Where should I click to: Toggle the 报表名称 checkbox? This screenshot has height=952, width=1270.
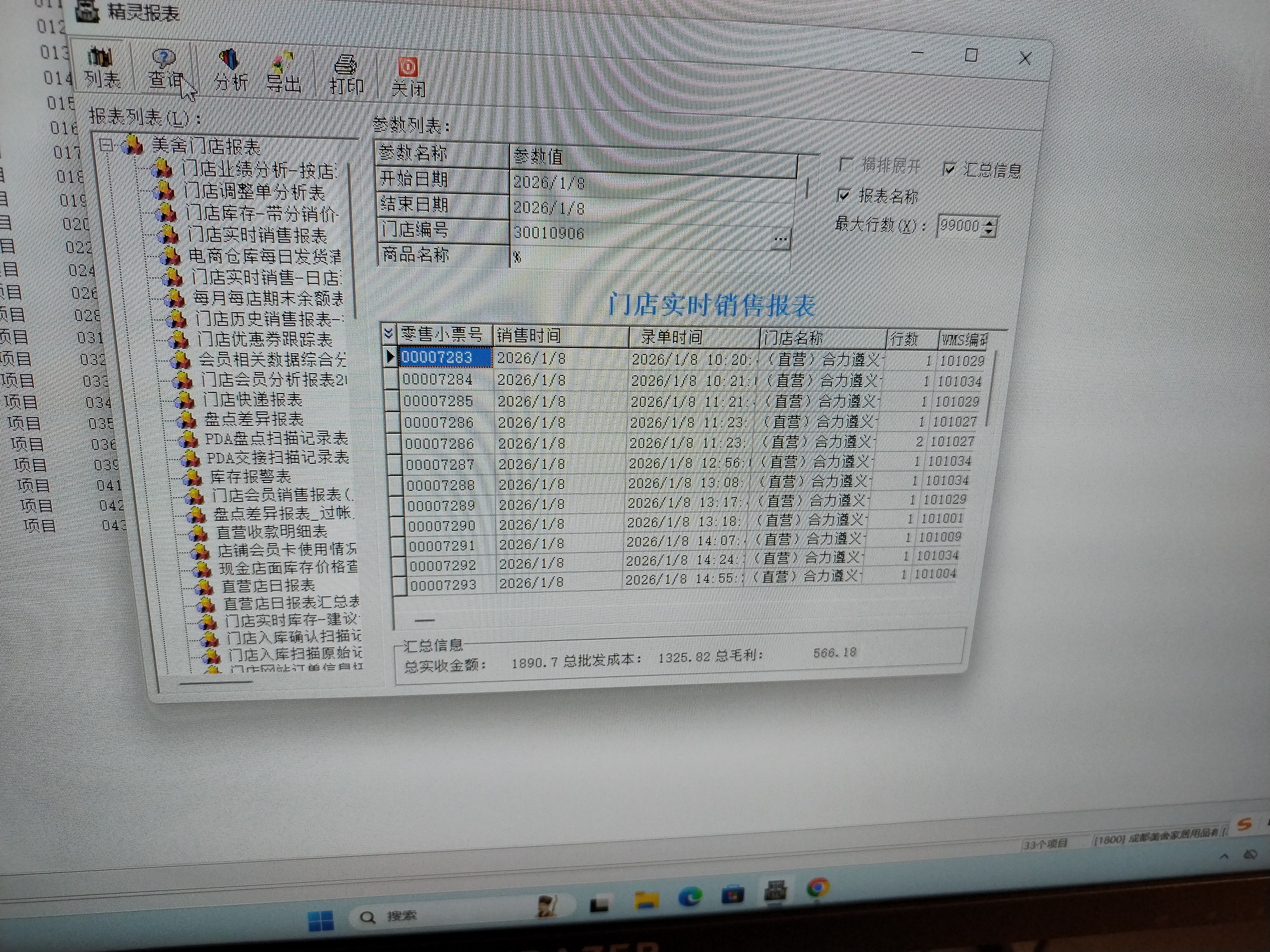[844, 195]
